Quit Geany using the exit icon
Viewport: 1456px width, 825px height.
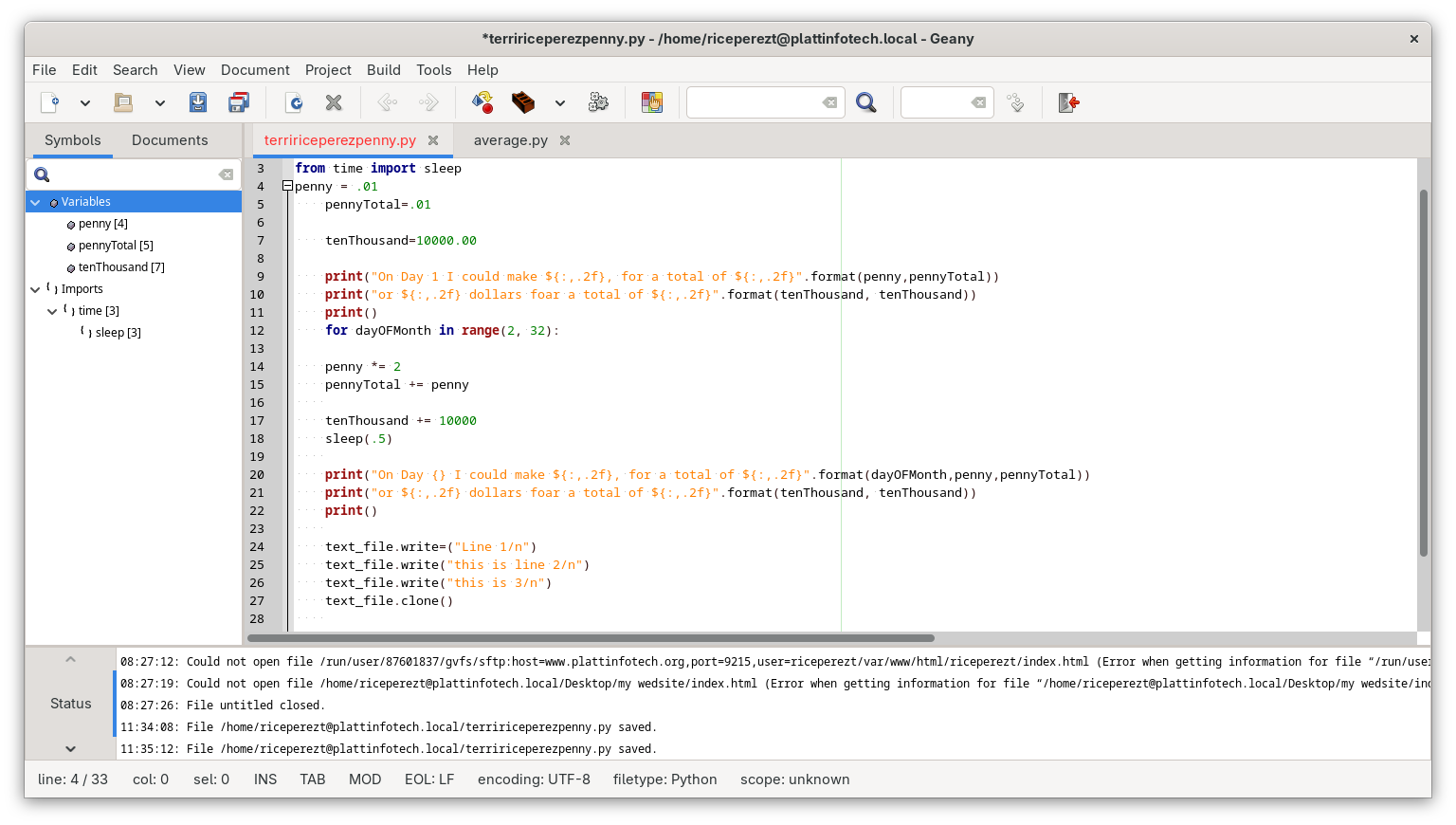click(x=1069, y=102)
